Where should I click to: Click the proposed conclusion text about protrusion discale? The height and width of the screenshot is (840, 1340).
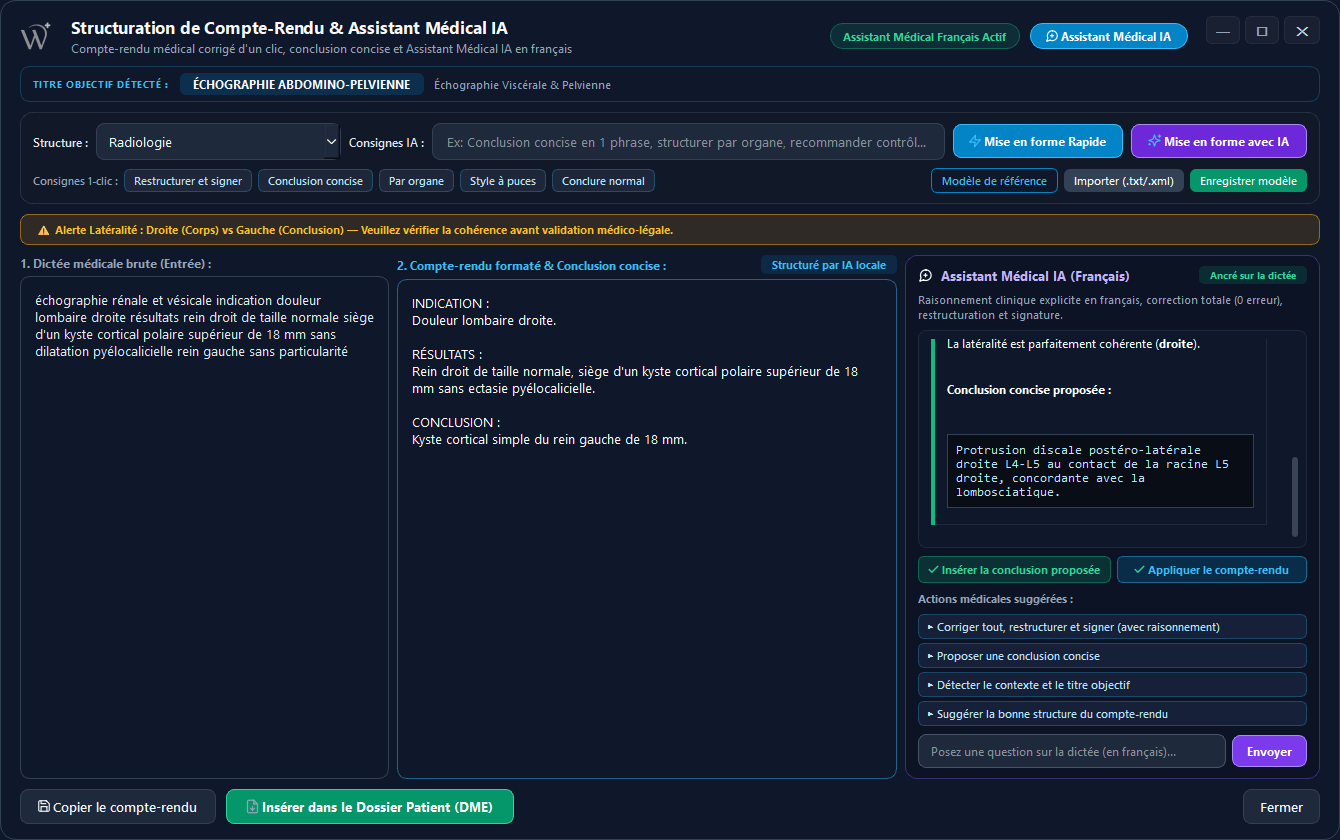click(x=1100, y=471)
